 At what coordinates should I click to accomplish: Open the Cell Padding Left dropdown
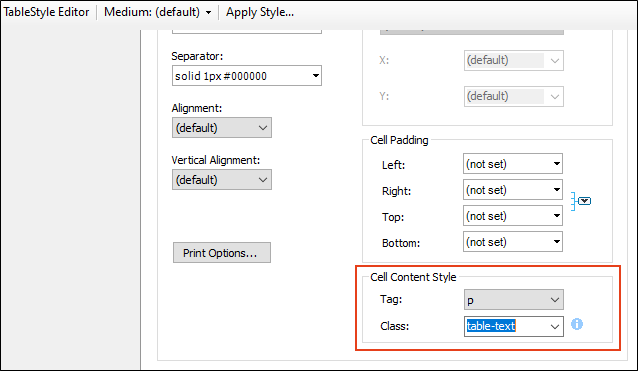[513, 164]
